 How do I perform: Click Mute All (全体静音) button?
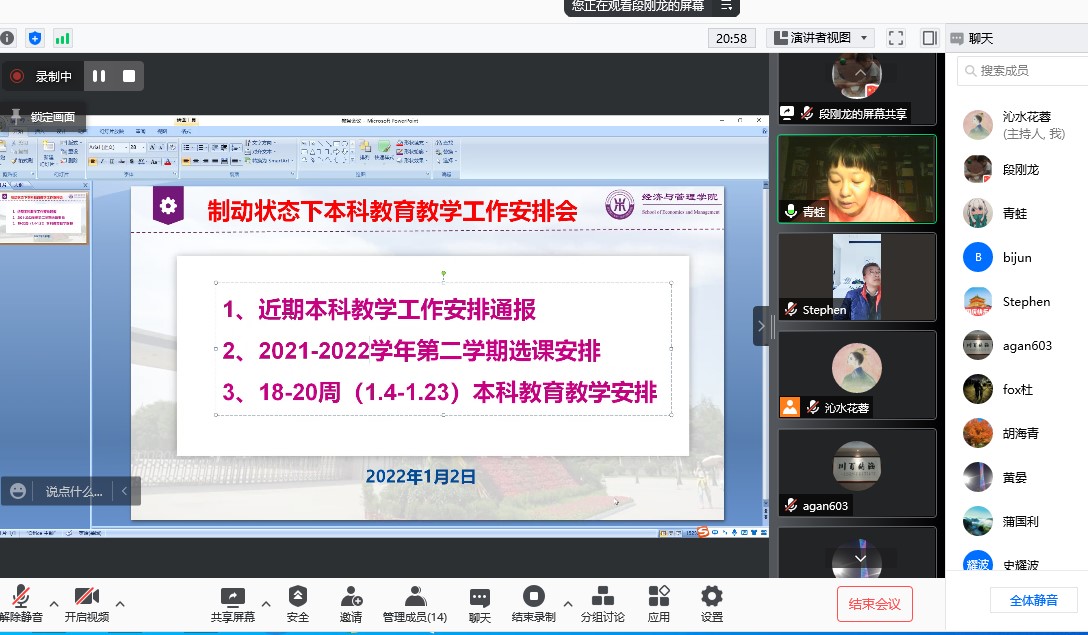tap(1033, 600)
